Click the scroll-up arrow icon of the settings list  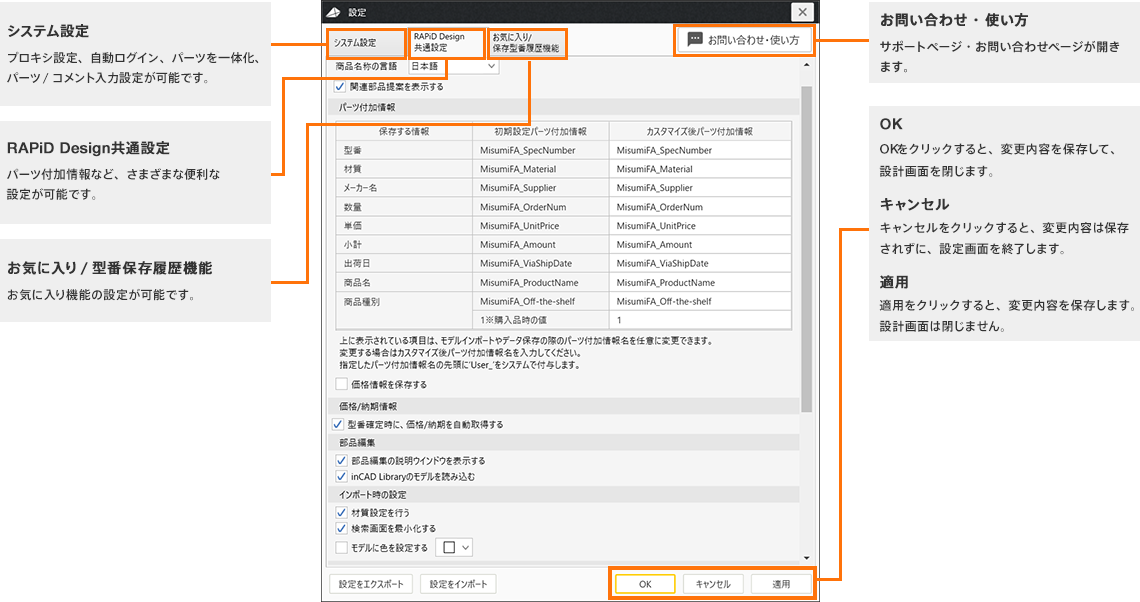(x=805, y=64)
